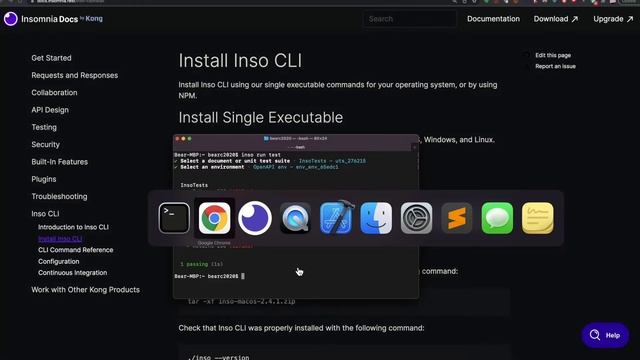Viewport: 640px width, 360px height.
Task: Open the Upgrade nav link
Action: (613, 19)
